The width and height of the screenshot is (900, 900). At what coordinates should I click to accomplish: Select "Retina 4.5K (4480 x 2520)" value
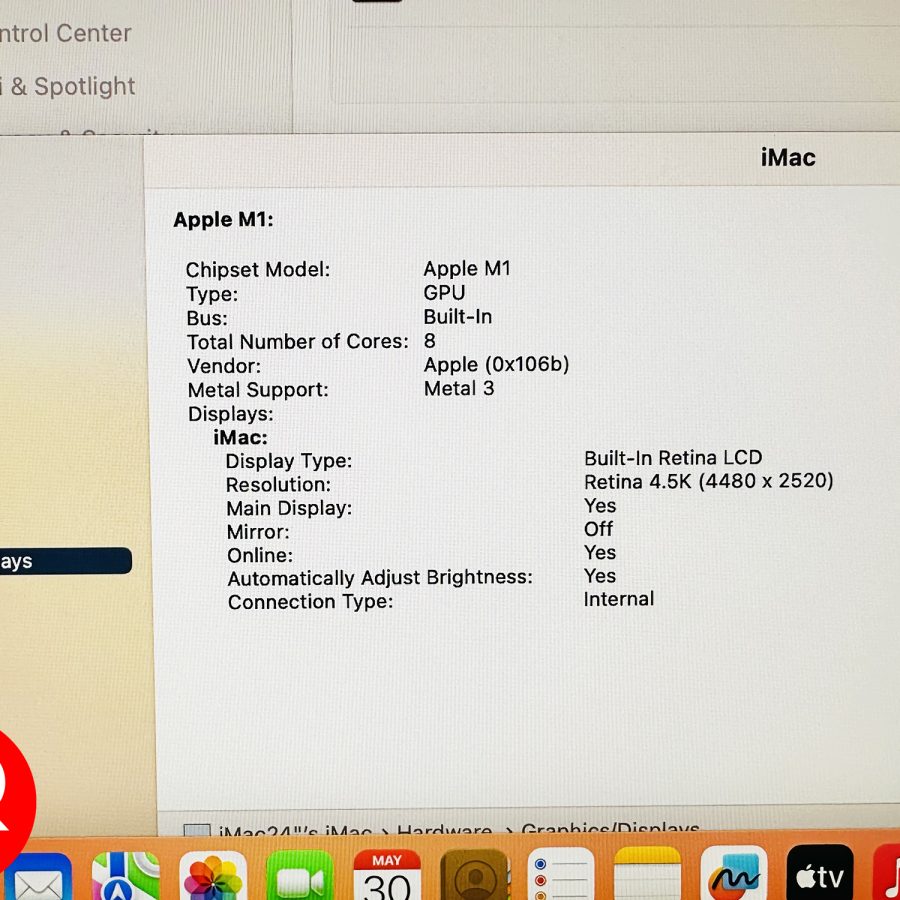pos(709,481)
